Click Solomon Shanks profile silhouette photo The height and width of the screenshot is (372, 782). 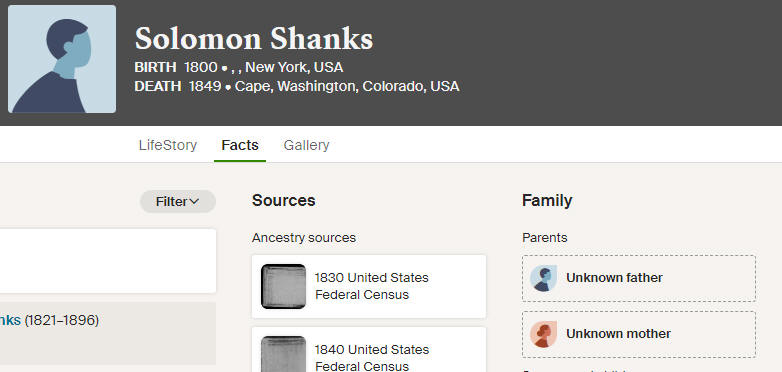62,59
